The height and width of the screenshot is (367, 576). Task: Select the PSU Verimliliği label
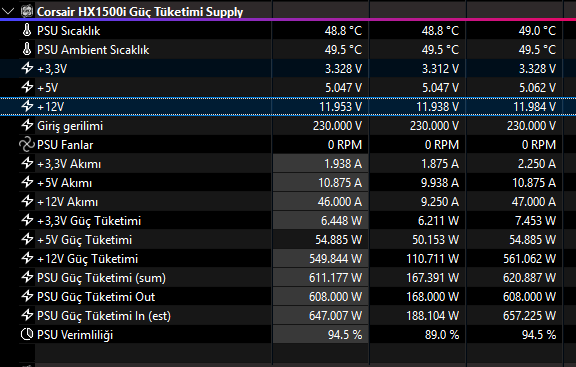click(75, 335)
